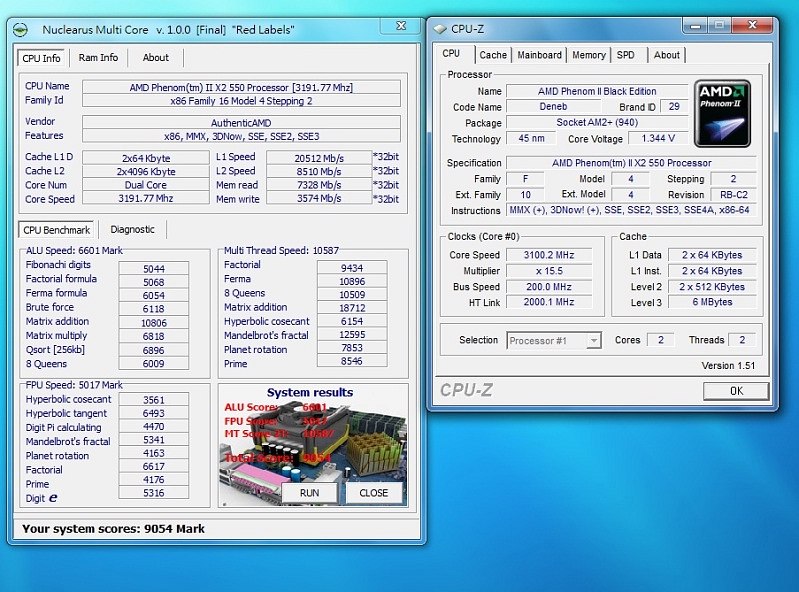Click the Threads count value in CPU-Z
799x592 pixels.
[x=742, y=340]
